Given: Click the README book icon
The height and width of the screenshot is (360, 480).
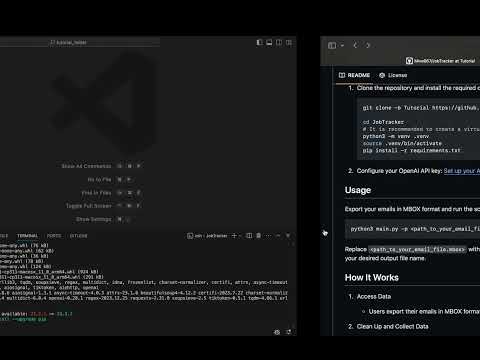Looking at the screenshot, I should coord(342,75).
